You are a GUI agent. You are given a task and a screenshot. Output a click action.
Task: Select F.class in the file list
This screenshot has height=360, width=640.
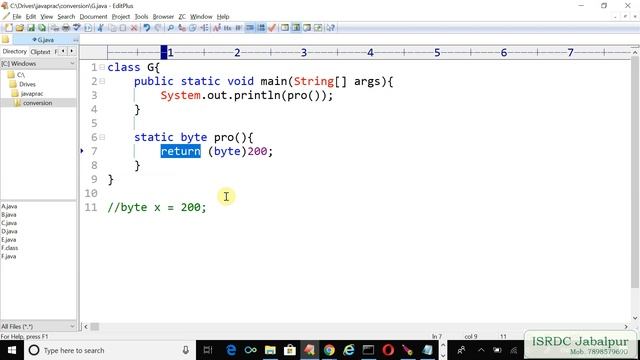[x=10, y=248]
